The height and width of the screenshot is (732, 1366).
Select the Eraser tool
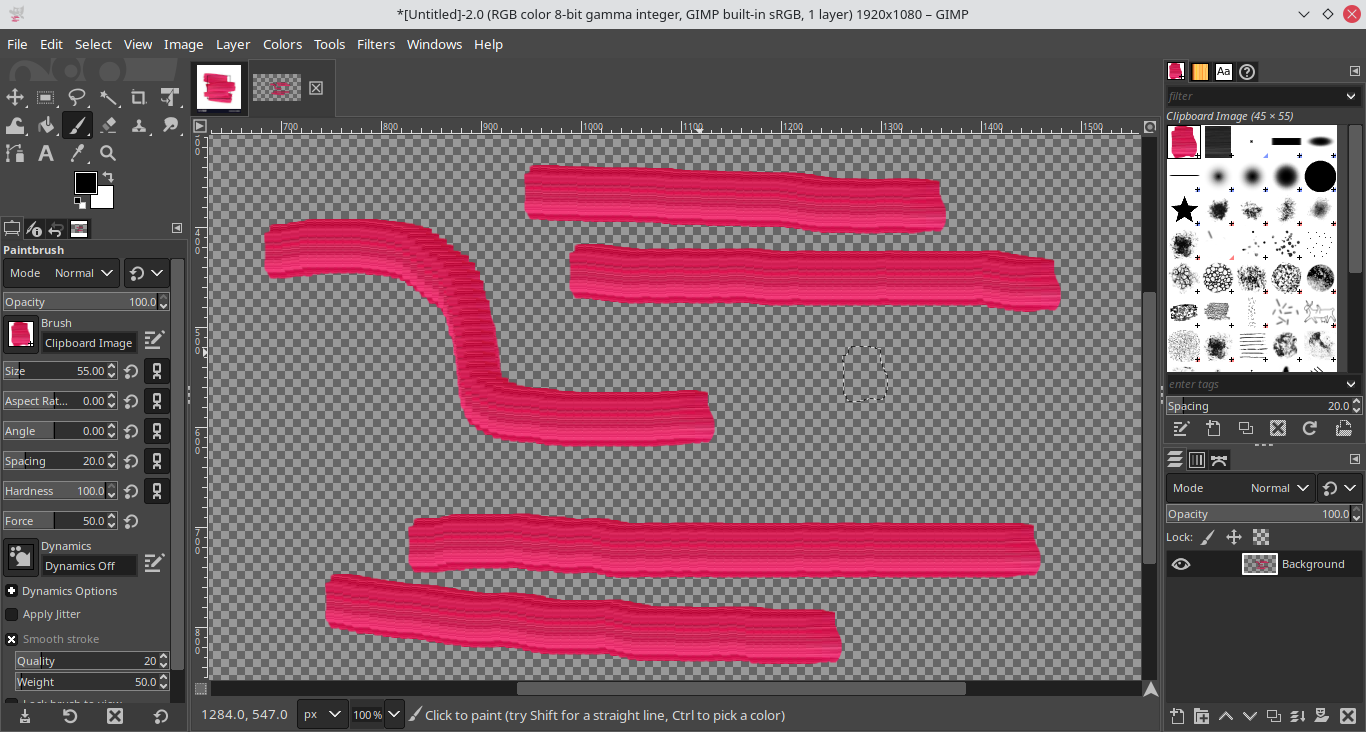tap(108, 125)
